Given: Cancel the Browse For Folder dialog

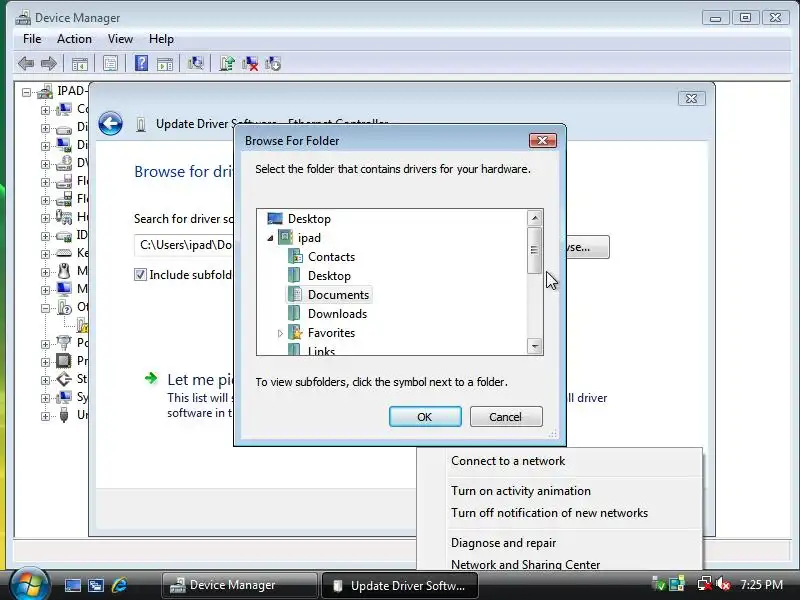Looking at the screenshot, I should [506, 417].
